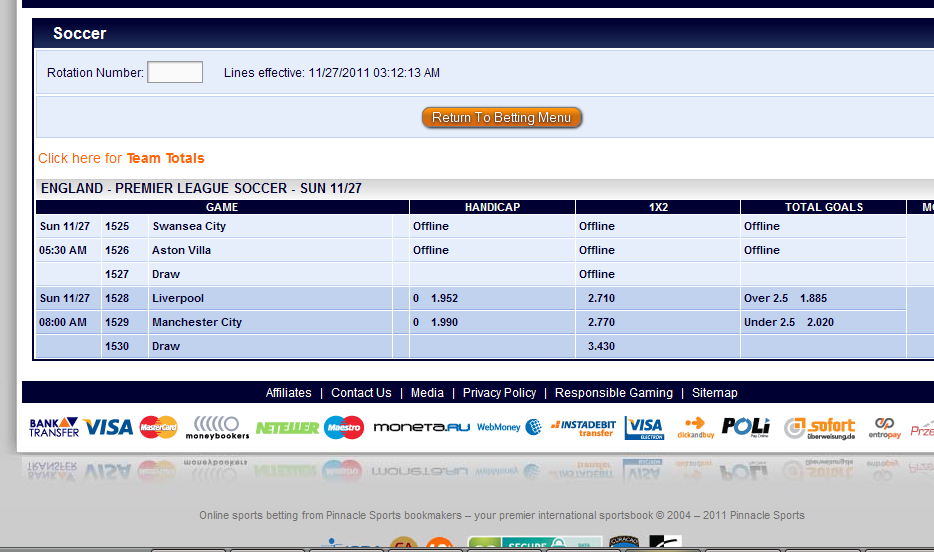Image resolution: width=934 pixels, height=552 pixels.
Task: Click rotation number 1525
Action: point(117,226)
